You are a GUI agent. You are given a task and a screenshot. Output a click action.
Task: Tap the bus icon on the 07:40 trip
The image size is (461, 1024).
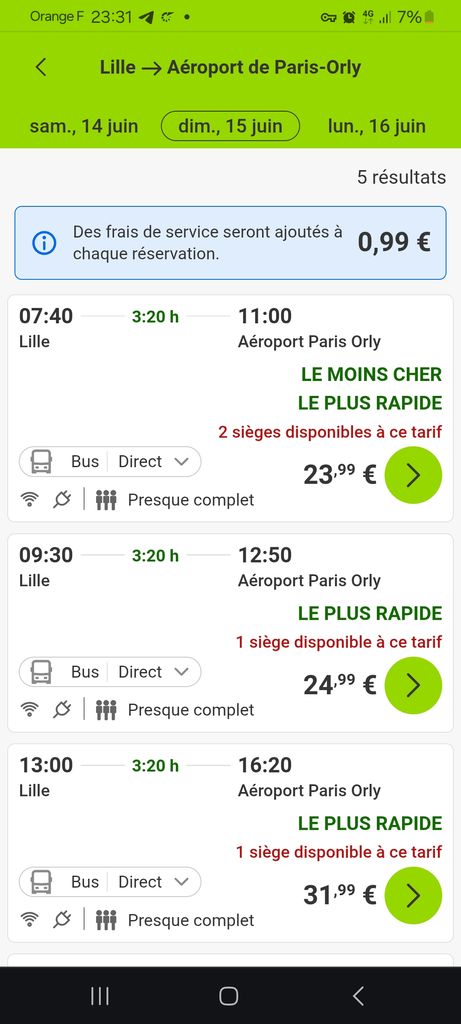pyautogui.click(x=42, y=462)
